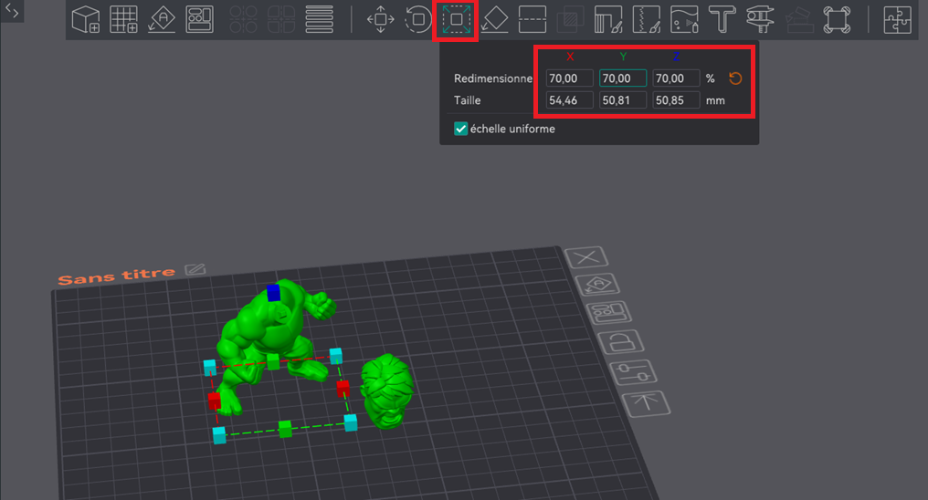Click the plate's upward arrow icon

[646, 404]
